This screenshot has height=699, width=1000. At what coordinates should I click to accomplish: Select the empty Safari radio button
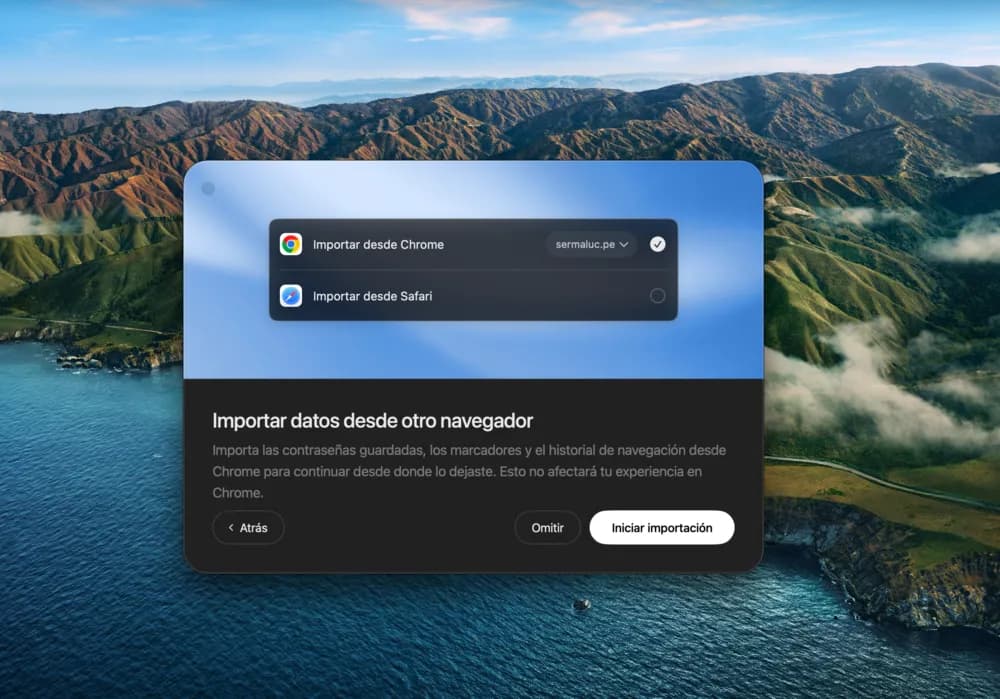click(x=657, y=296)
